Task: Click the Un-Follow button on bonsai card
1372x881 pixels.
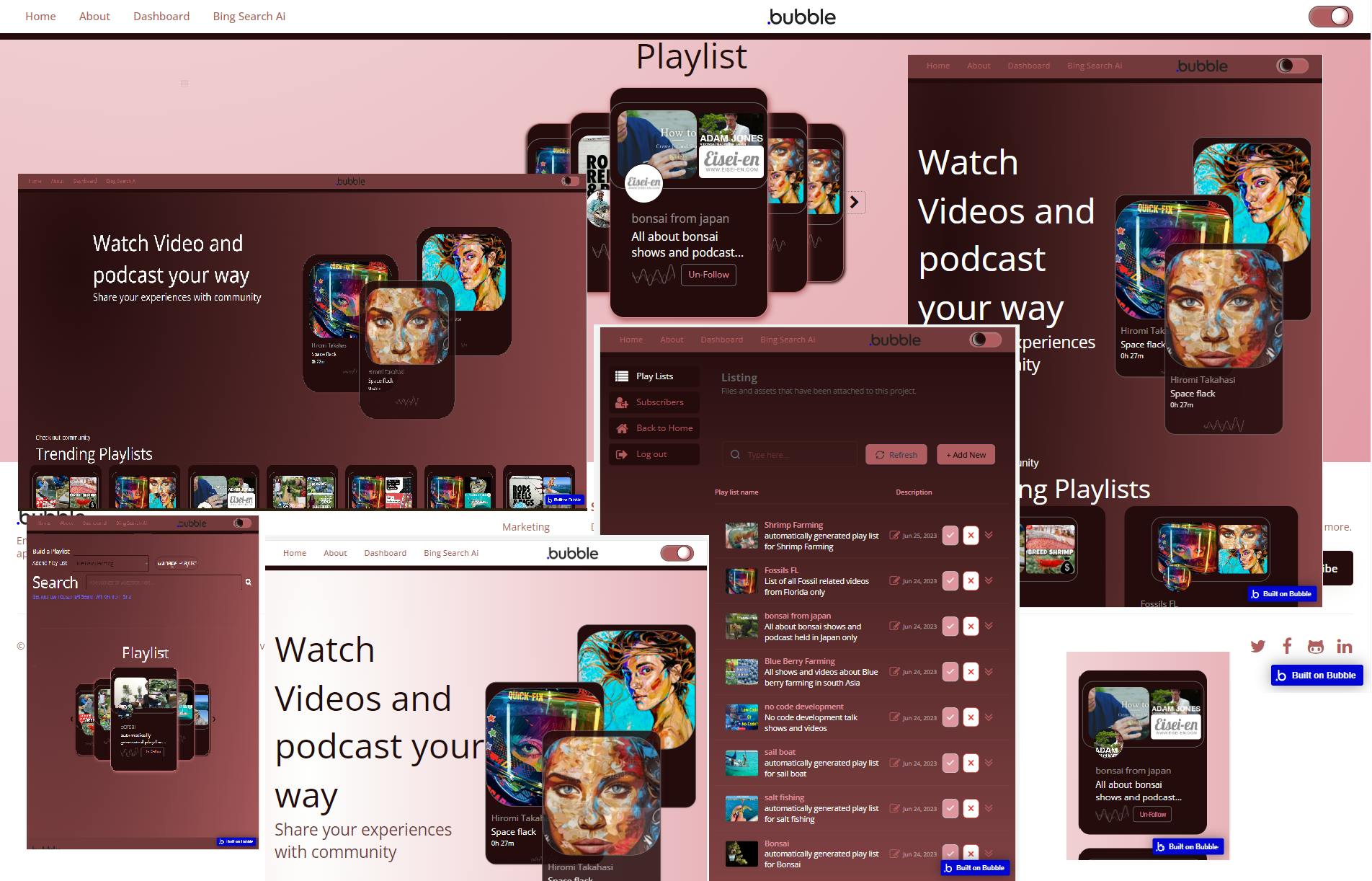Action: tap(708, 275)
